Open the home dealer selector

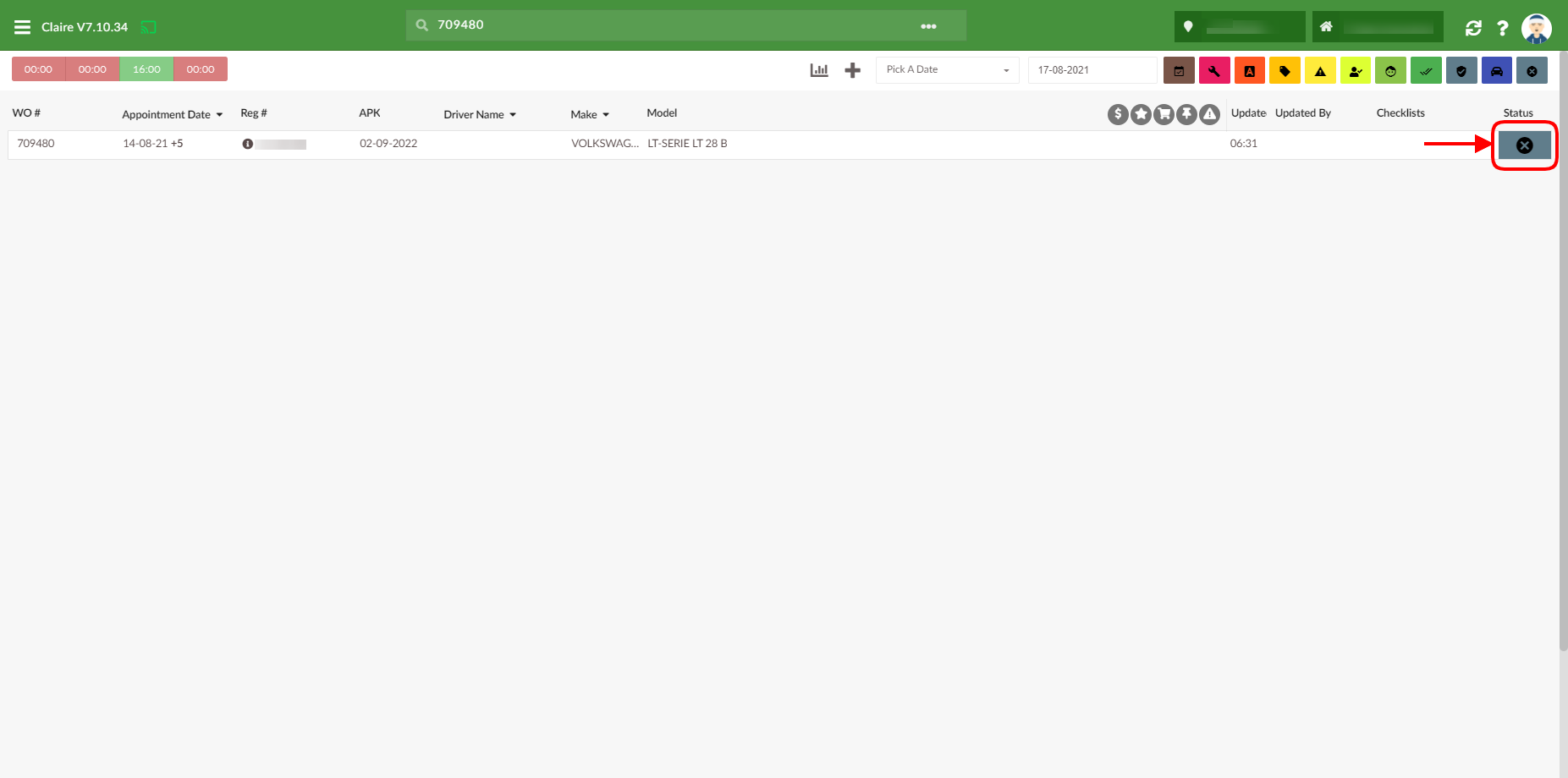[1378, 26]
